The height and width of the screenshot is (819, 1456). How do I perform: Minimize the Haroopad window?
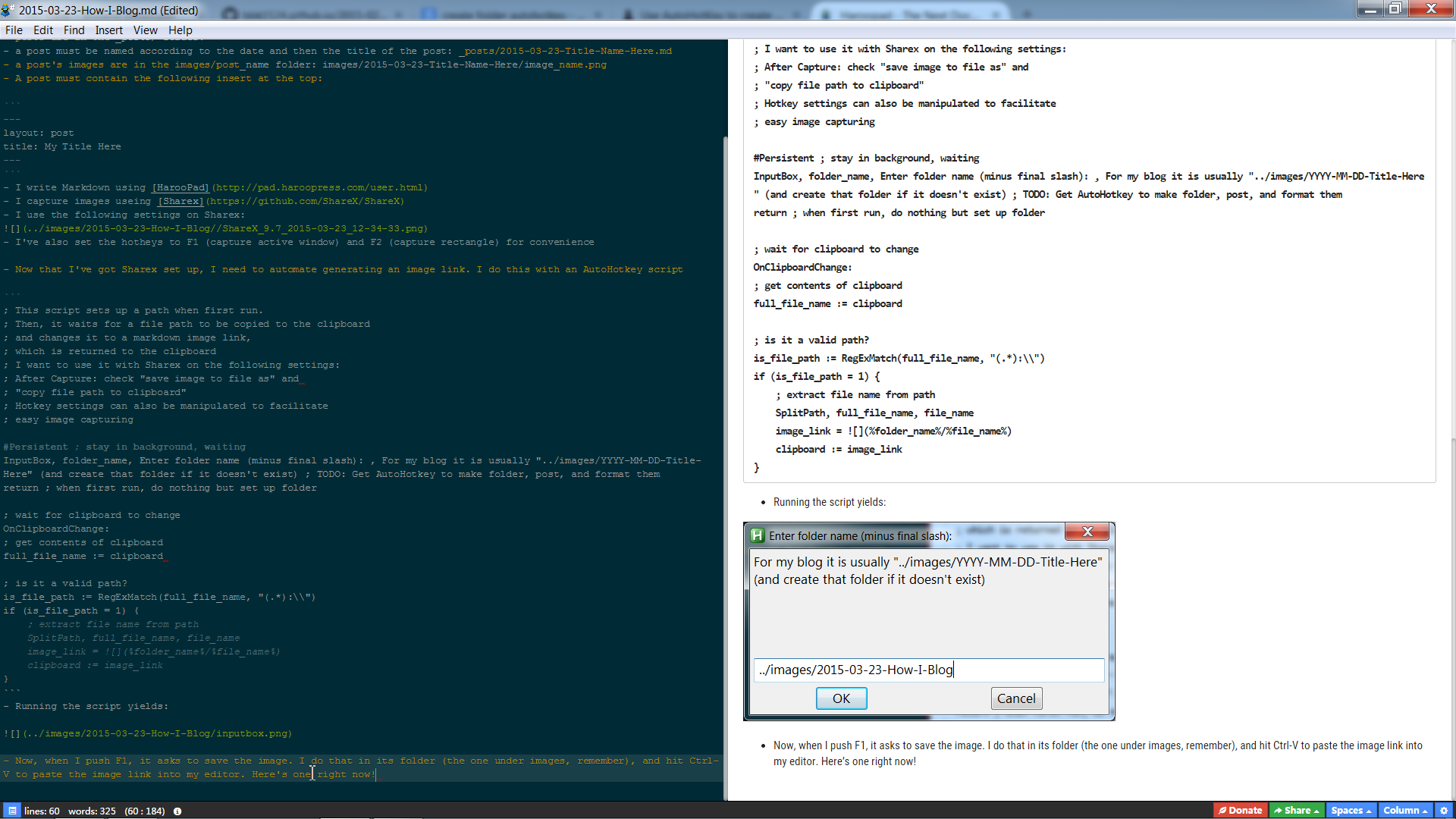(1370, 8)
